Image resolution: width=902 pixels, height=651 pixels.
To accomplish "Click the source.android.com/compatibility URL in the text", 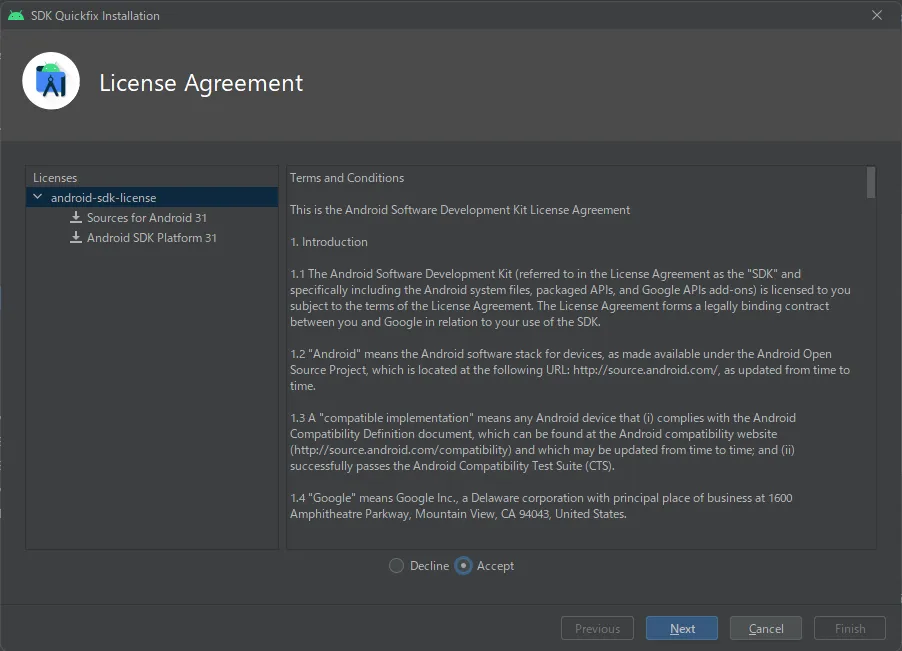I will (398, 450).
